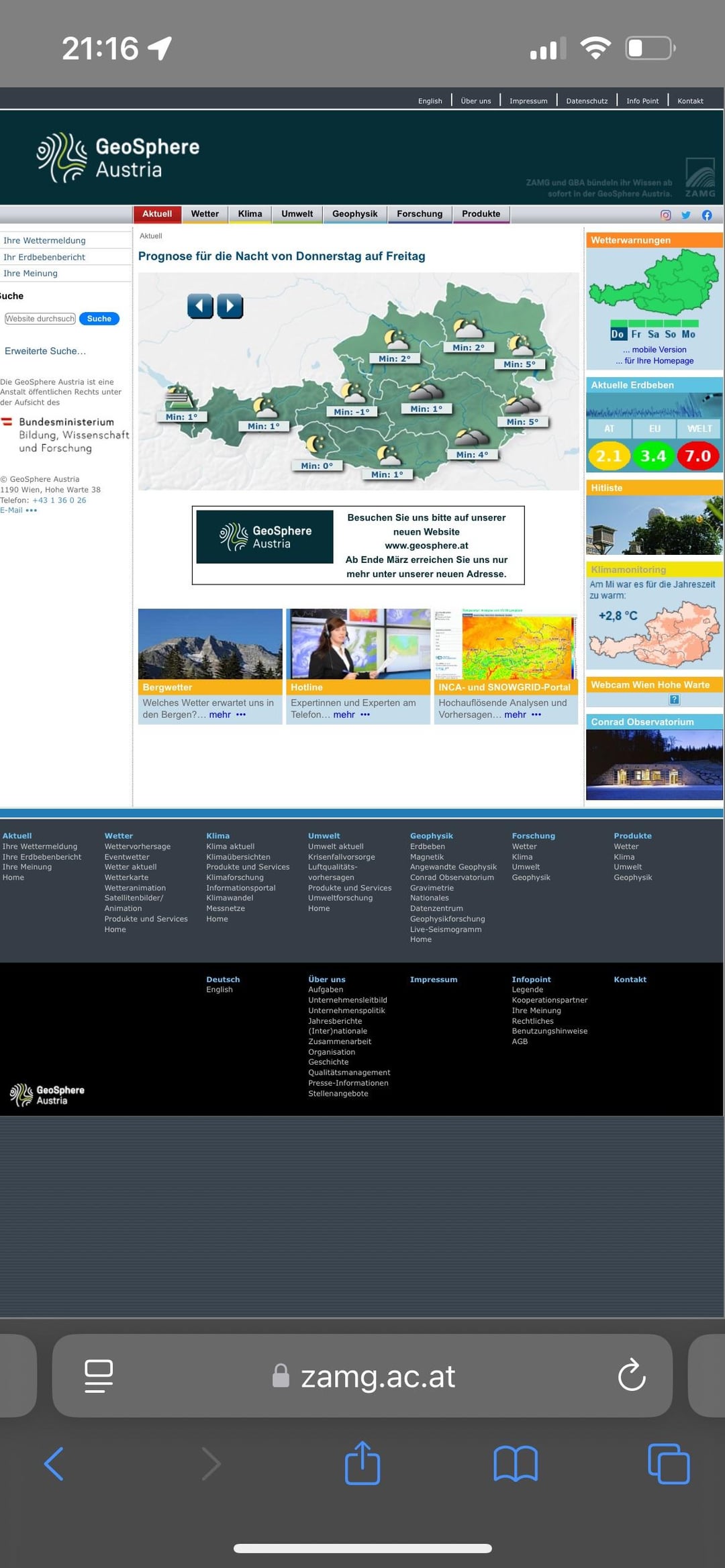Go back in Safari
The width and height of the screenshot is (725, 1568).
[54, 1463]
